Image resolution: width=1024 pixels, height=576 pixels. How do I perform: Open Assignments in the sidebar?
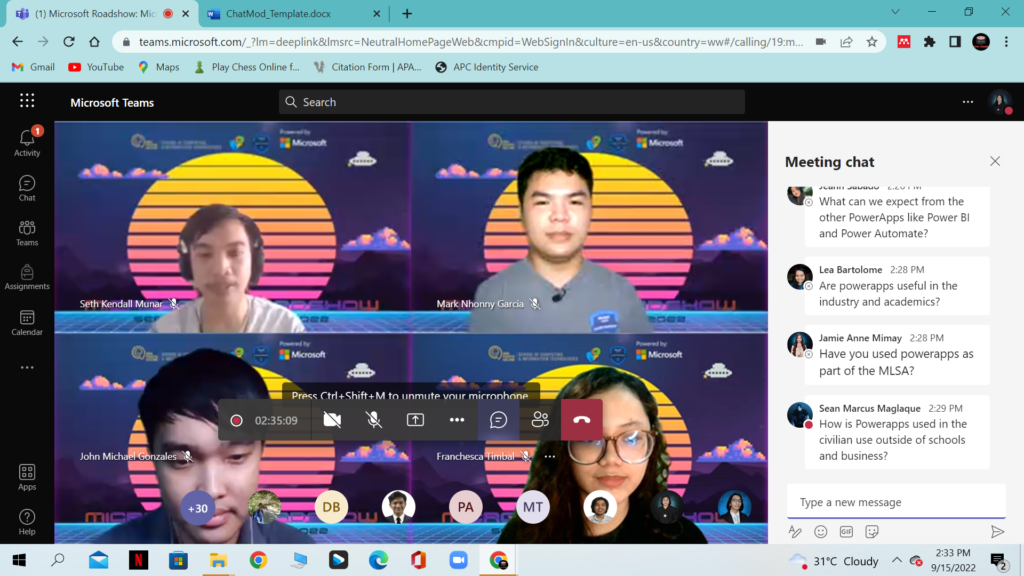pos(27,278)
